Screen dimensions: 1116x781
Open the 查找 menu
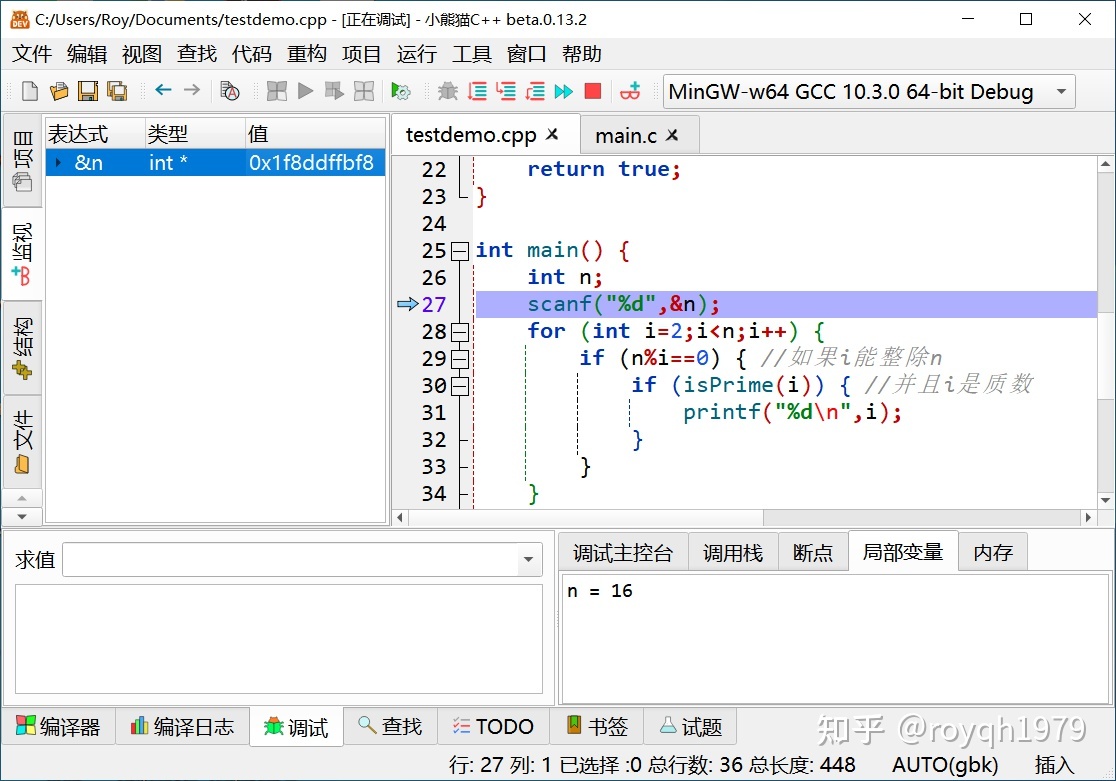pos(196,54)
